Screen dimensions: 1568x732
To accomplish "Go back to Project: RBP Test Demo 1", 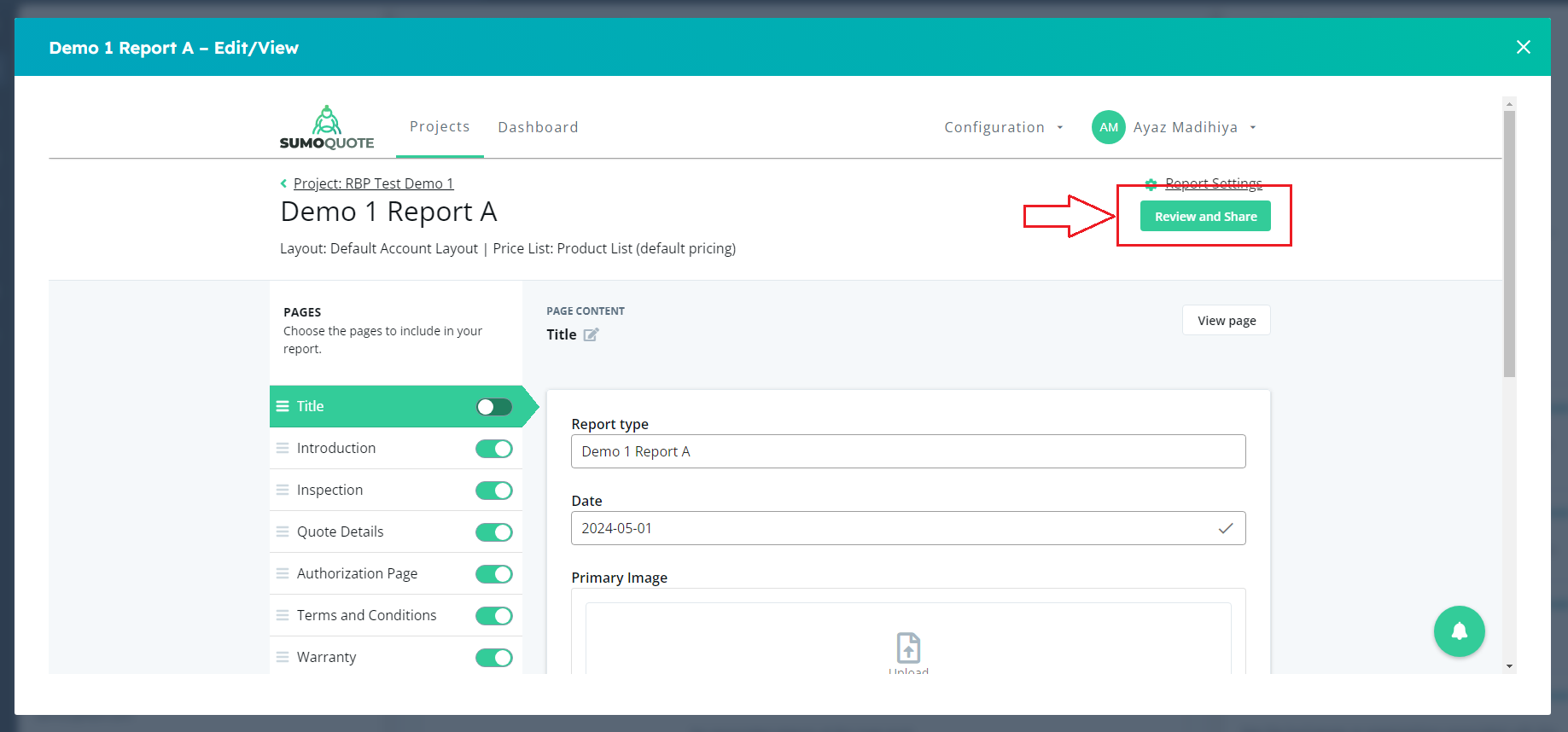I will (374, 183).
